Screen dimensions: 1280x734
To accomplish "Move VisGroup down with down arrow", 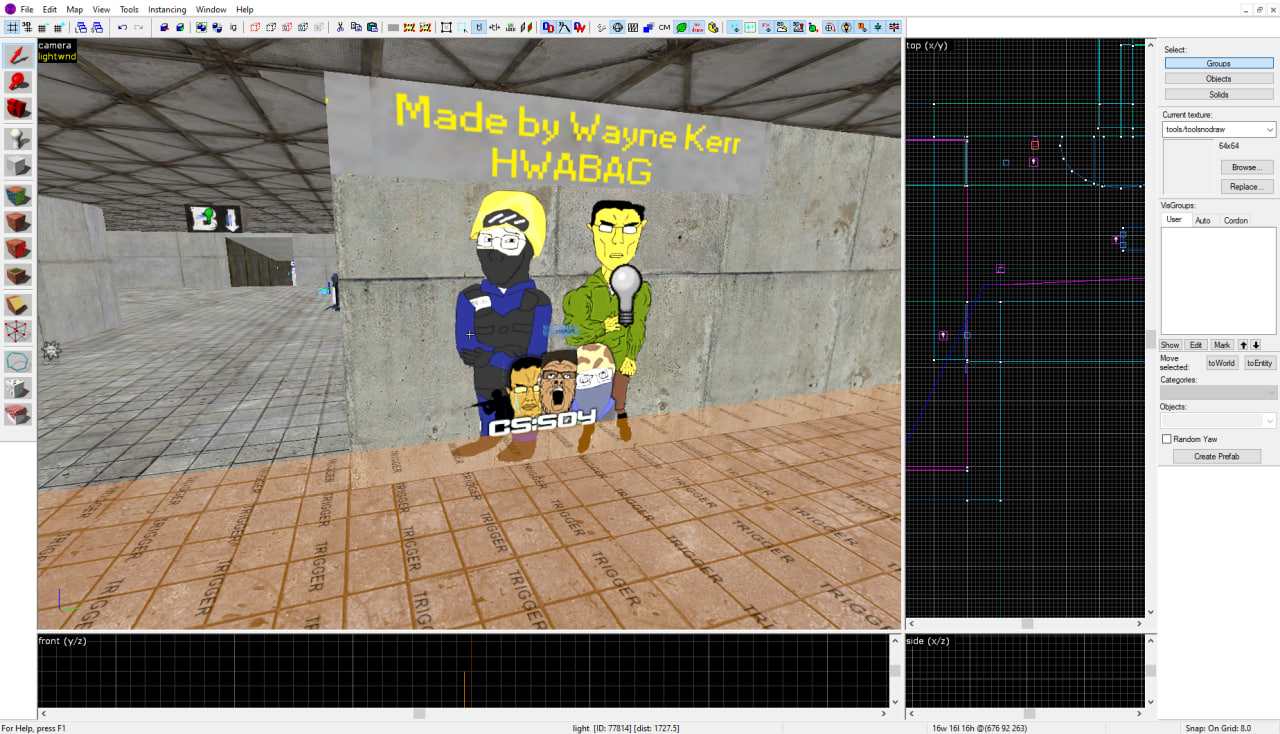I will click(x=1256, y=345).
